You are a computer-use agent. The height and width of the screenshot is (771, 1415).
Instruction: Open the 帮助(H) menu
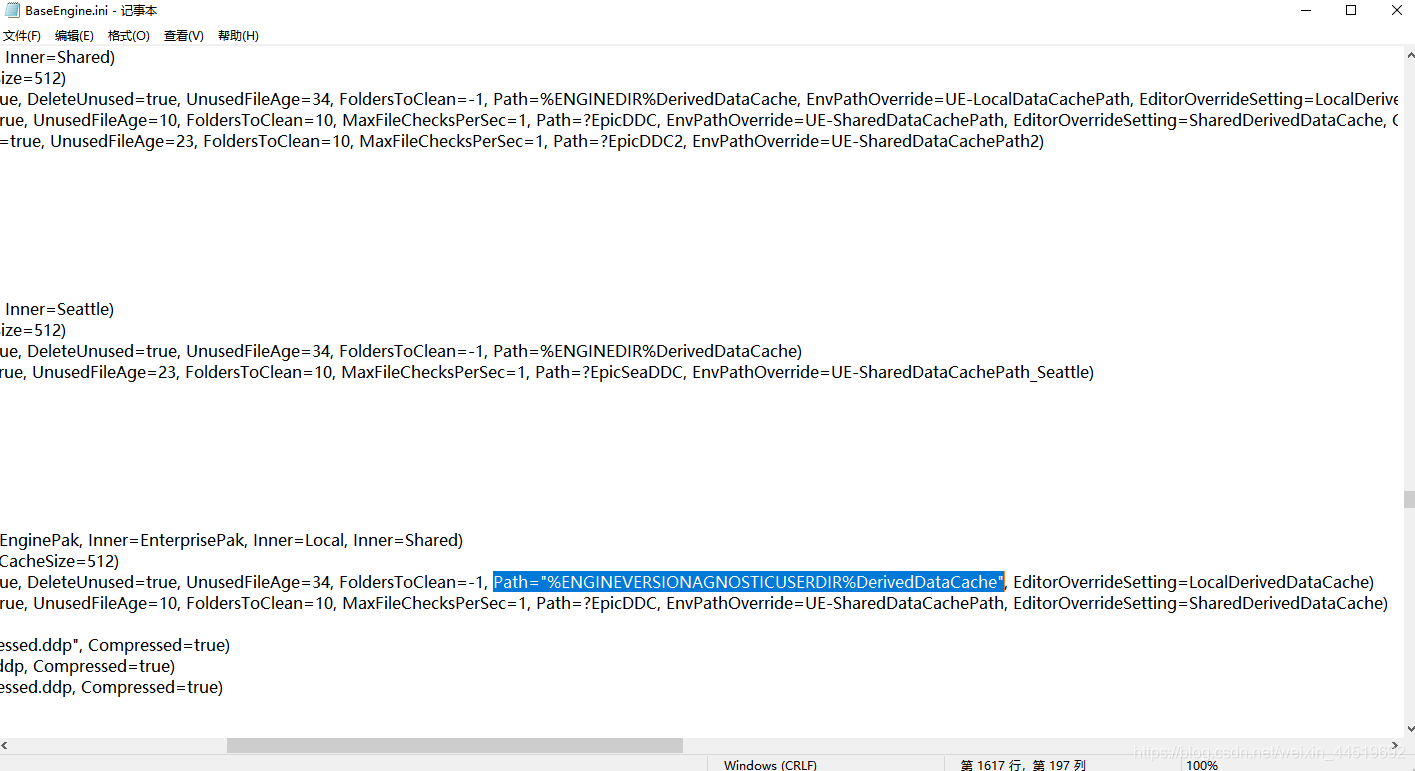238,35
